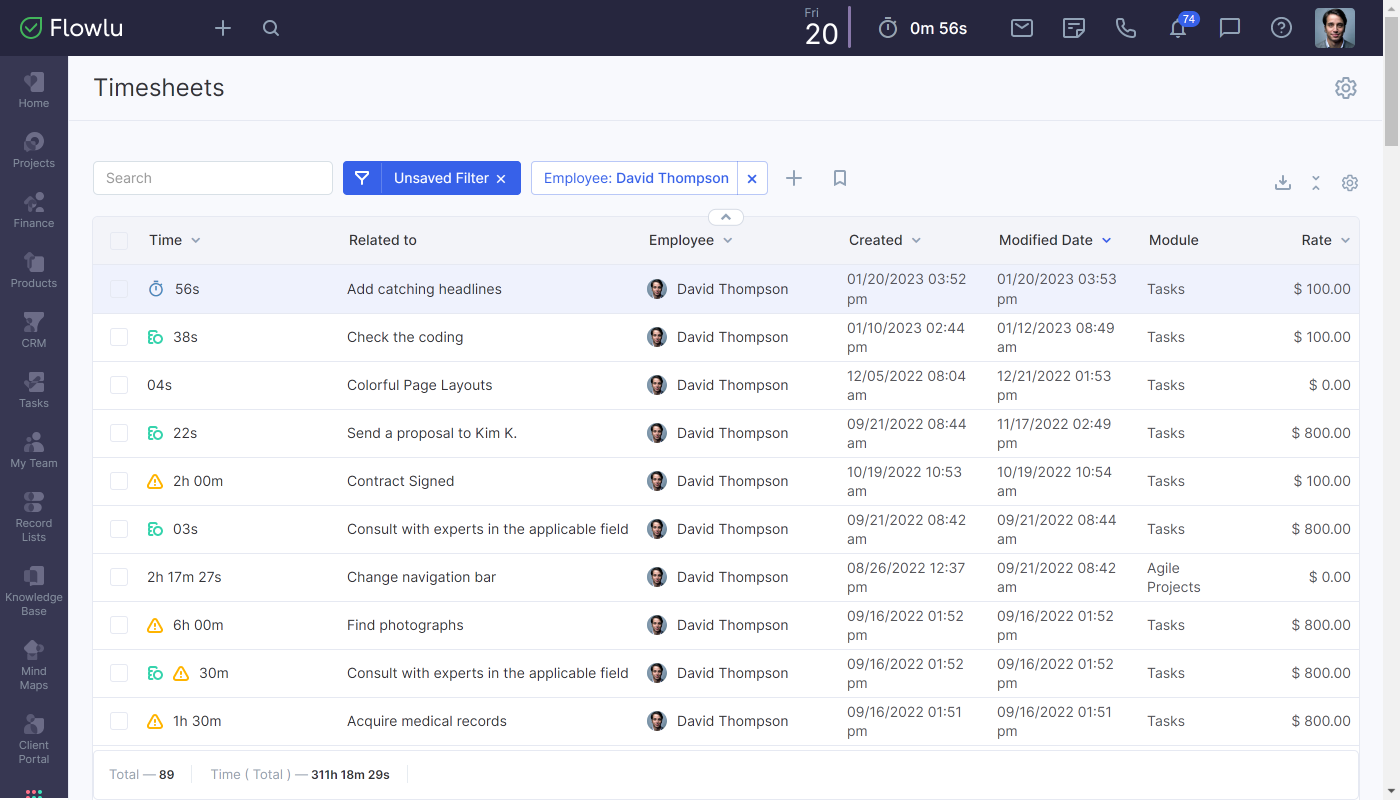This screenshot has height=800, width=1400.
Task: Click the Unsaved Filter button label
Action: [441, 178]
